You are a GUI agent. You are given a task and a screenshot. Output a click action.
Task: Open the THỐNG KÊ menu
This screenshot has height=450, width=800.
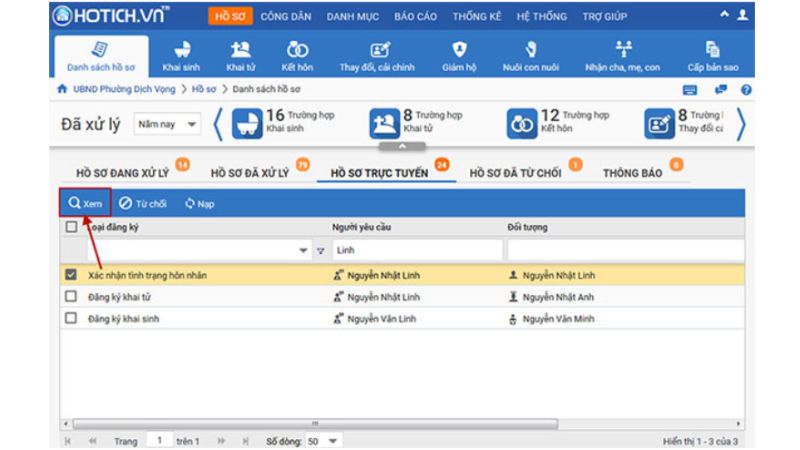point(477,16)
